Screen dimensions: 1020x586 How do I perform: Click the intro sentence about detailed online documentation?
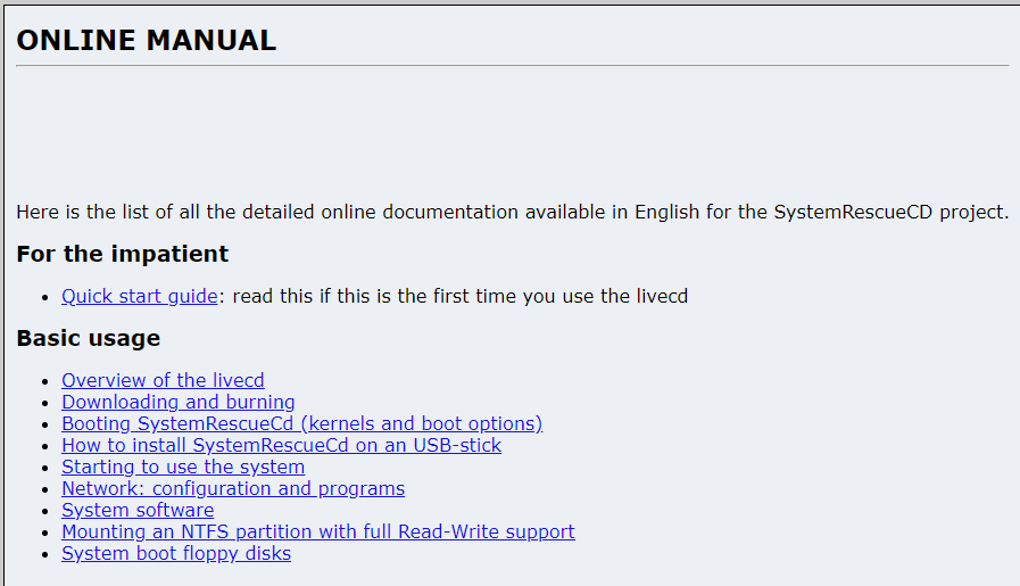pyautogui.click(x=512, y=212)
